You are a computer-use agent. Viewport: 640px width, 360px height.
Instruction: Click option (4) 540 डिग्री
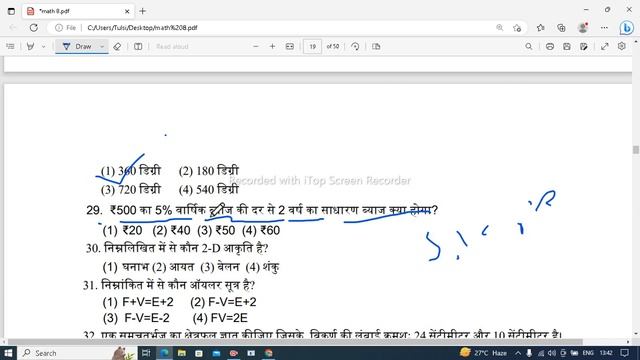tap(209, 189)
